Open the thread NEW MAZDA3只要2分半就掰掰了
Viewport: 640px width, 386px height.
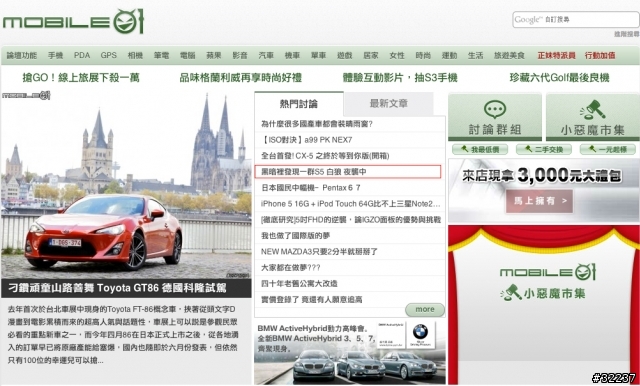pyautogui.click(x=320, y=252)
